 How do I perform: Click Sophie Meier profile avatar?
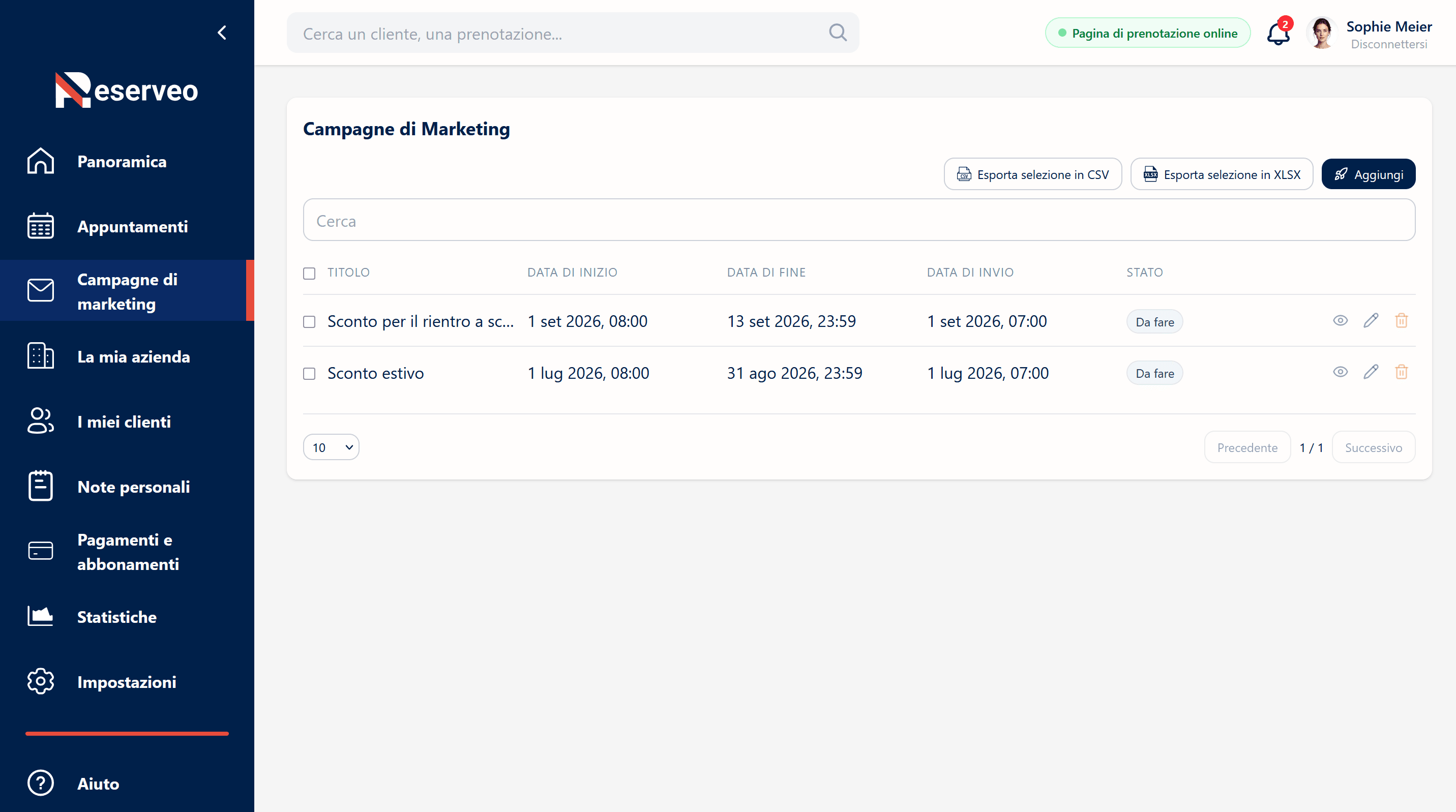(1321, 34)
